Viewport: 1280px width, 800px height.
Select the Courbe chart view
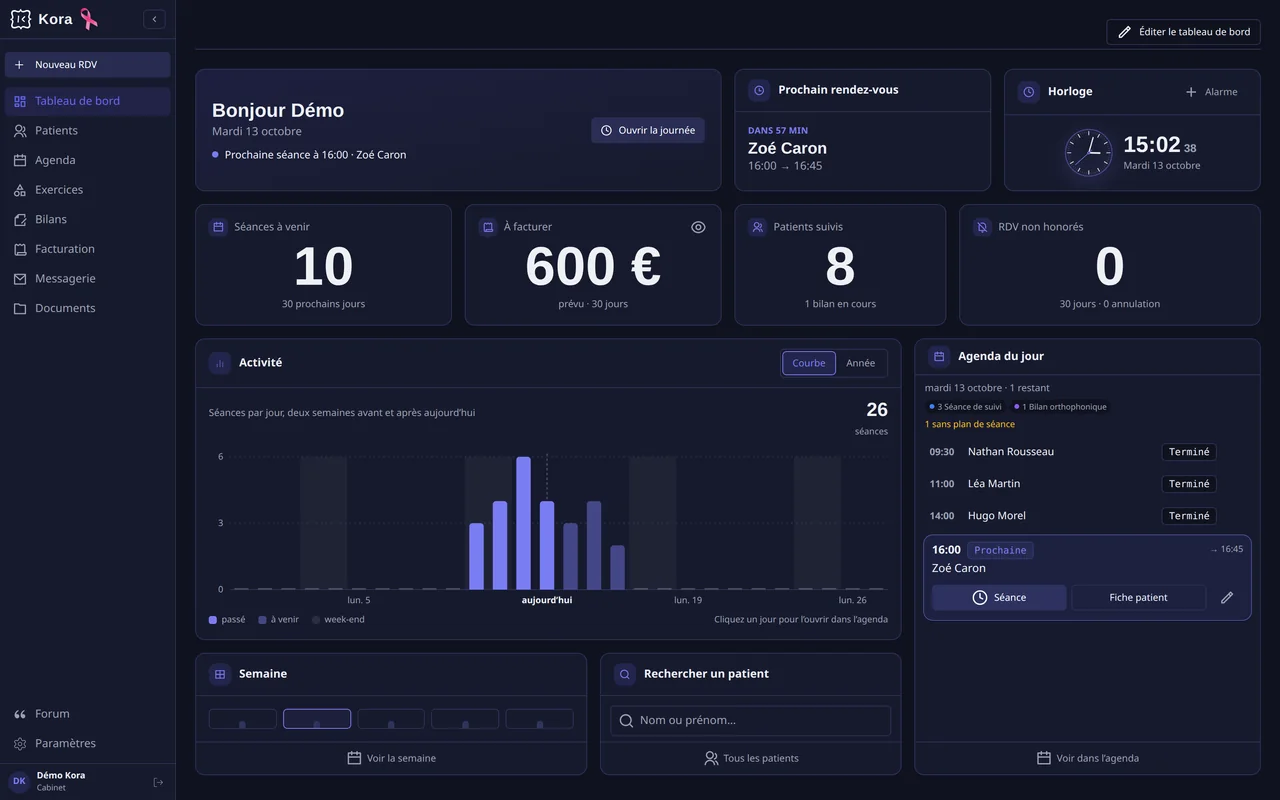coord(809,363)
